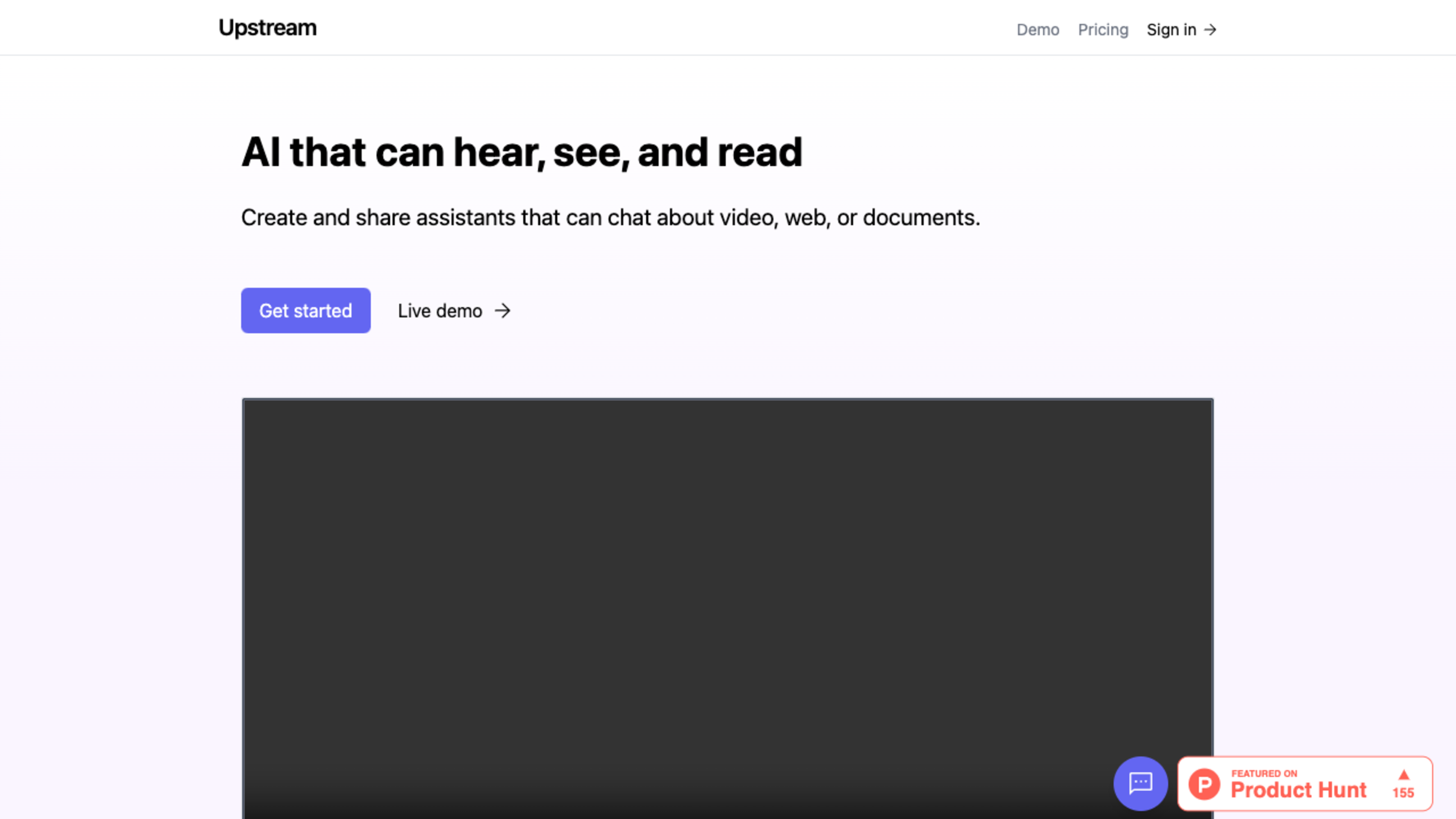Screen dimensions: 1456x819
Task: Click the arrow next to Sign in
Action: click(1210, 30)
